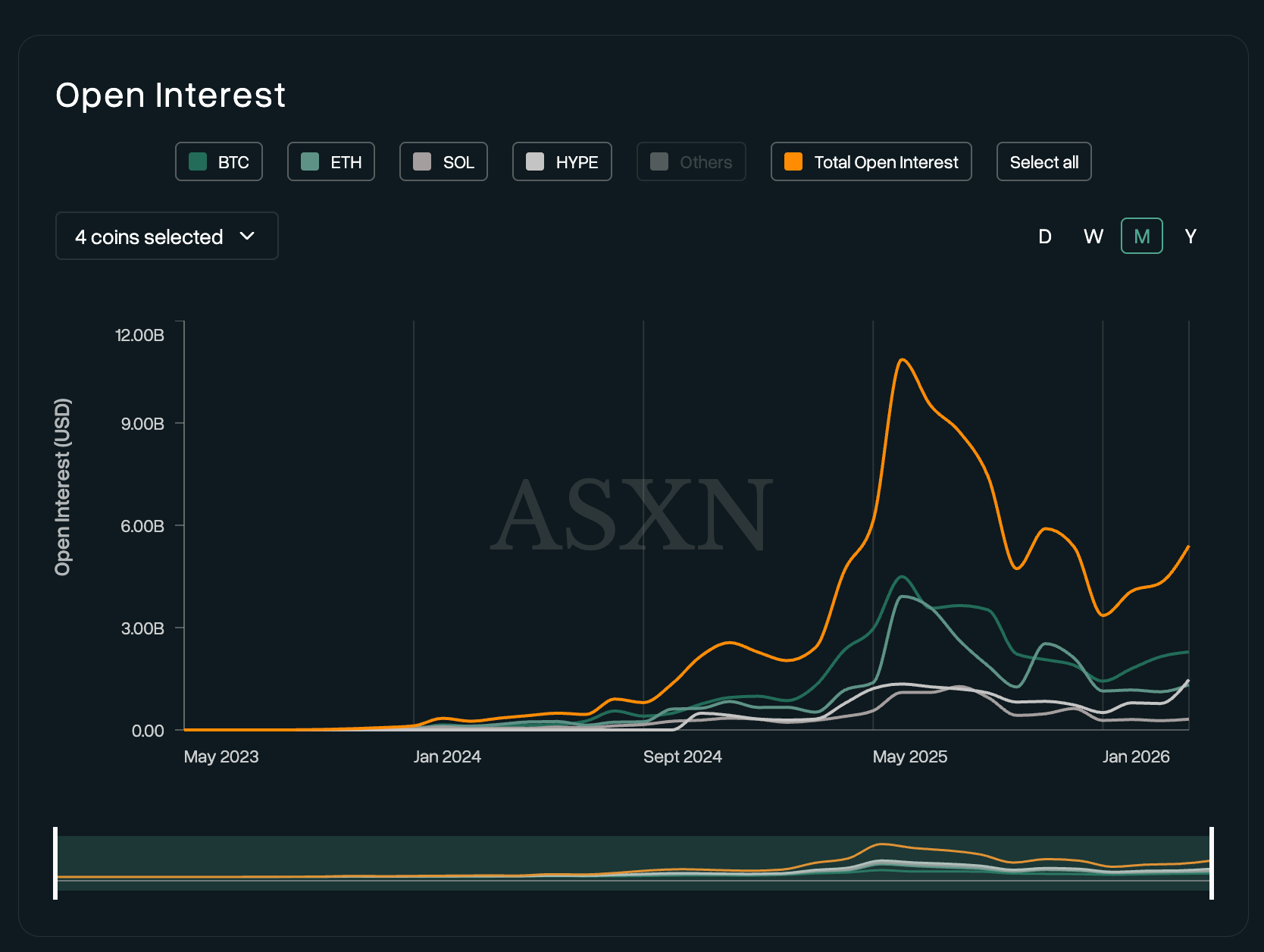Click the '0.00' y-axis value
The height and width of the screenshot is (952, 1264).
tap(148, 731)
